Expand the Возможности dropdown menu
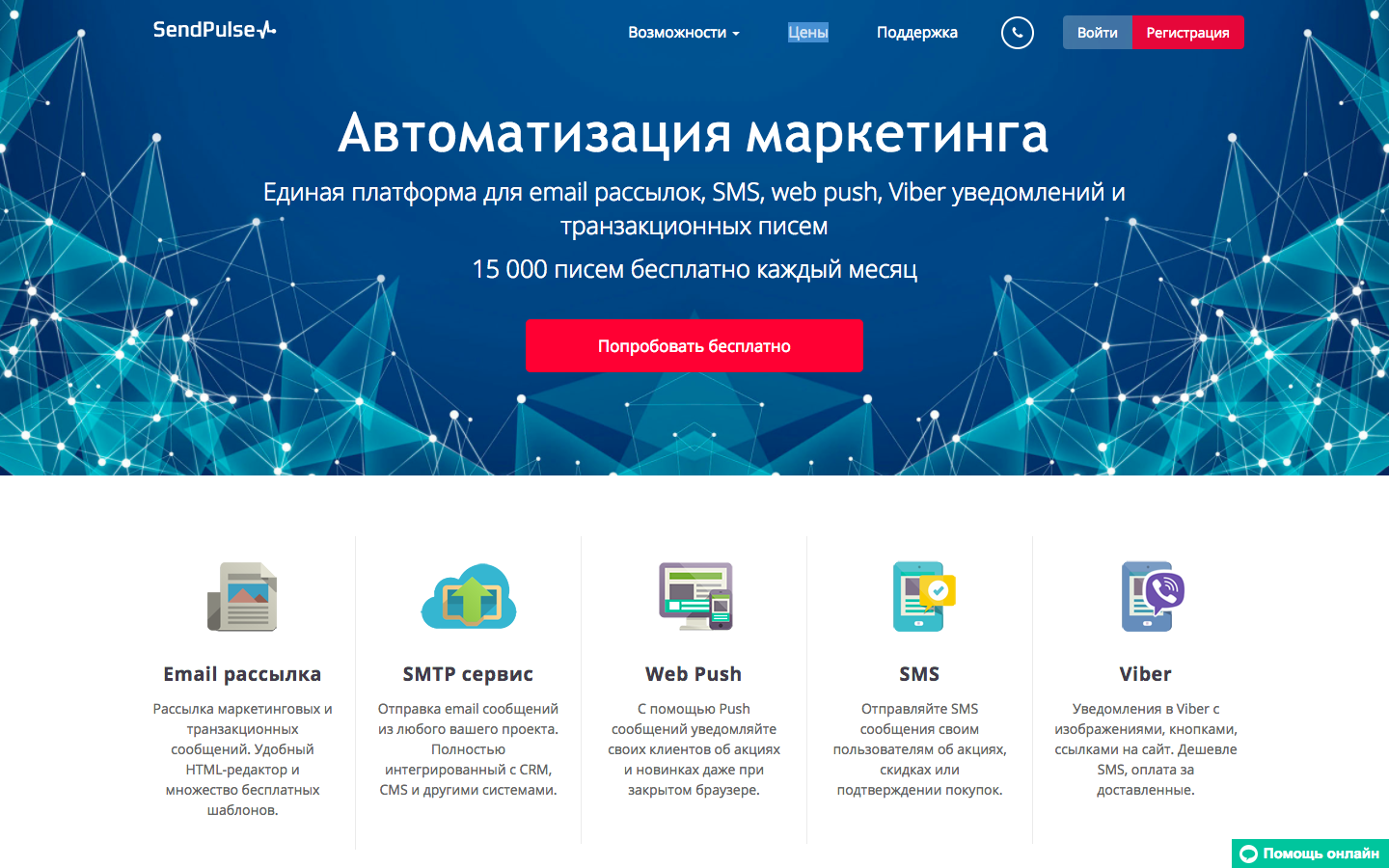The height and width of the screenshot is (868, 1389). pyautogui.click(x=684, y=33)
